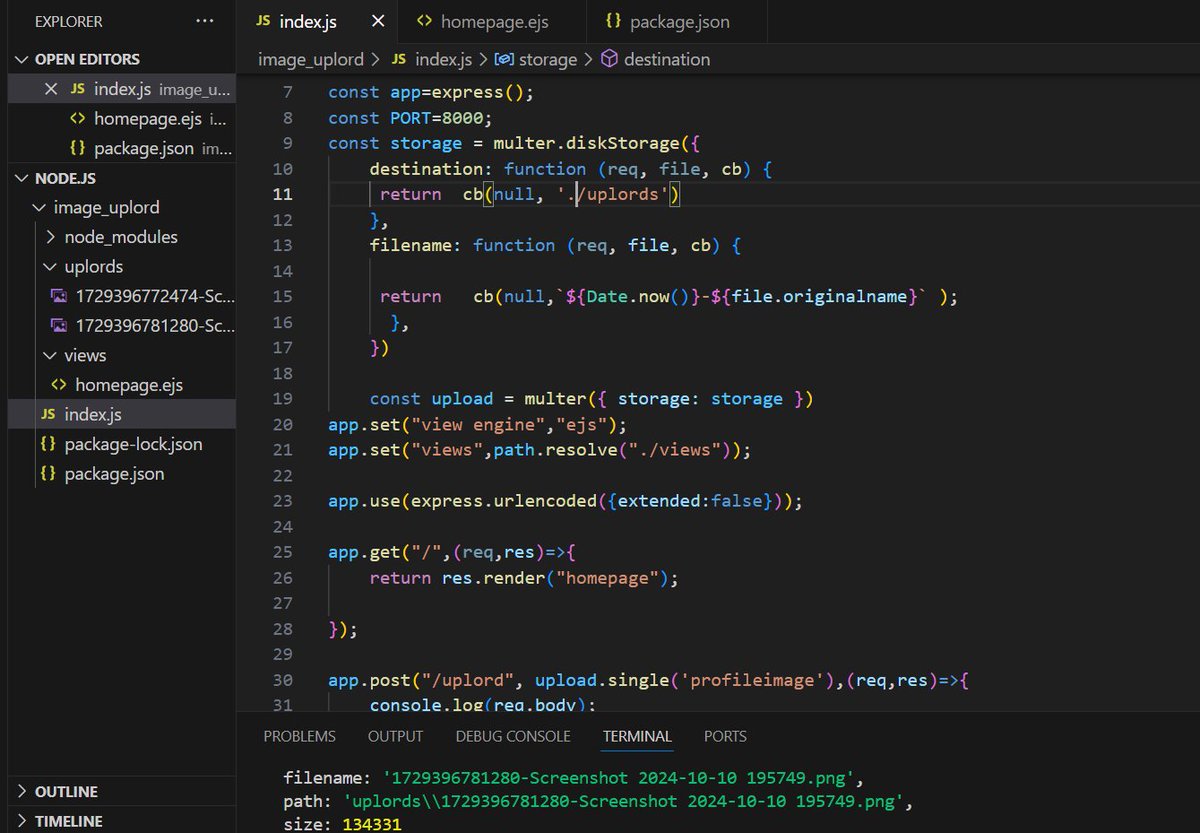Click JS icon of index.js in tree
Viewport: 1200px width, 833px height.
[x=48, y=414]
